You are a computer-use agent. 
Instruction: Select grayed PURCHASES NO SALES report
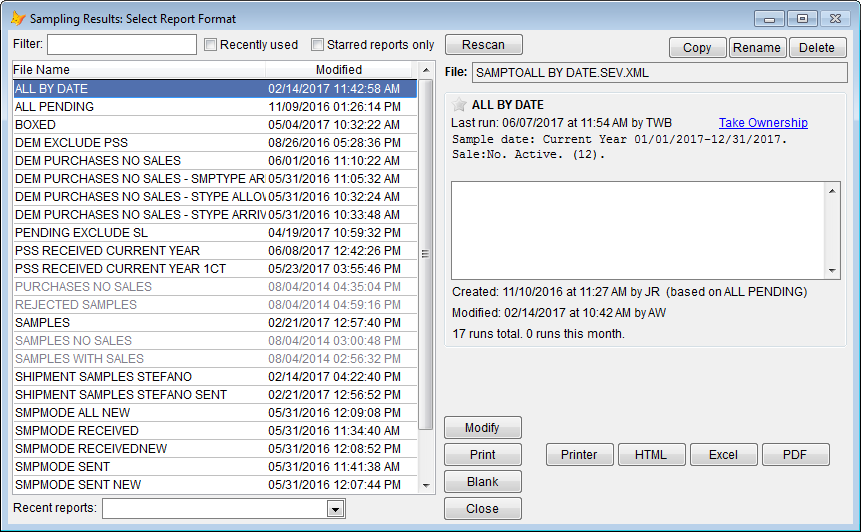[215, 287]
